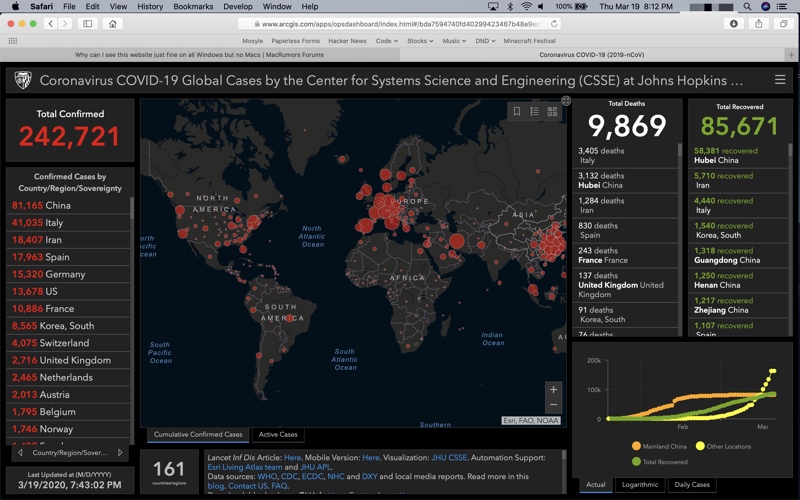Screen dimensions: 800x500
Task: Open the dashboard hamburger menu
Action: [x=780, y=80]
